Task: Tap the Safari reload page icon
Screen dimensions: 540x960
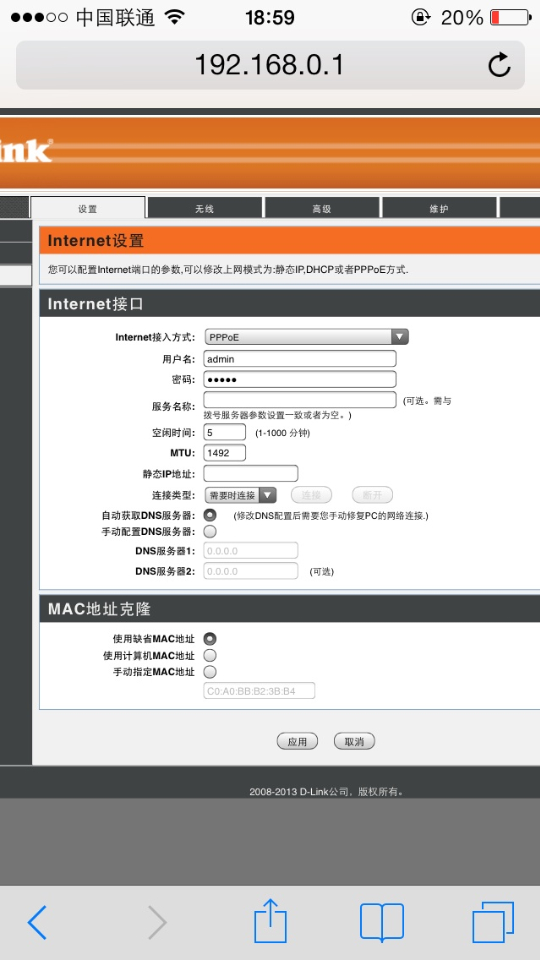Action: [499, 64]
